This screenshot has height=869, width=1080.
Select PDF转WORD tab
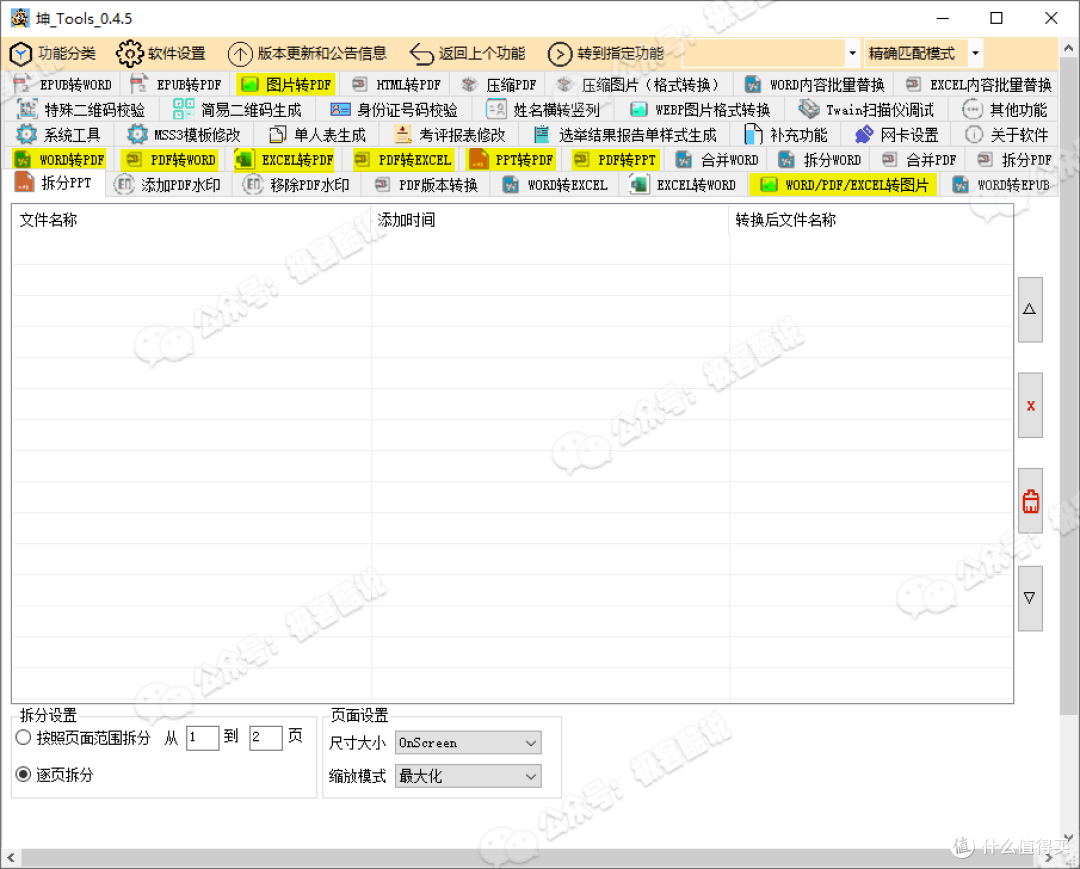171,160
